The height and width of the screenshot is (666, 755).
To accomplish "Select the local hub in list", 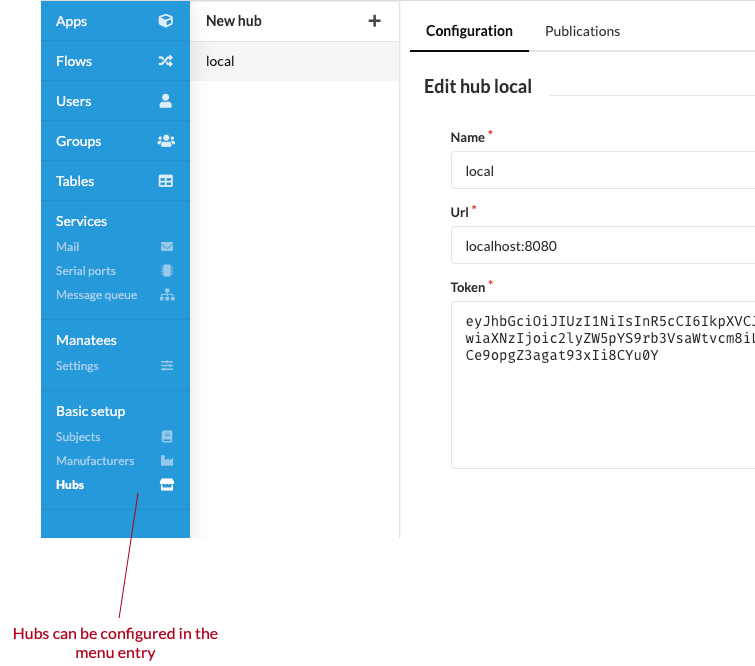I will click(x=295, y=61).
